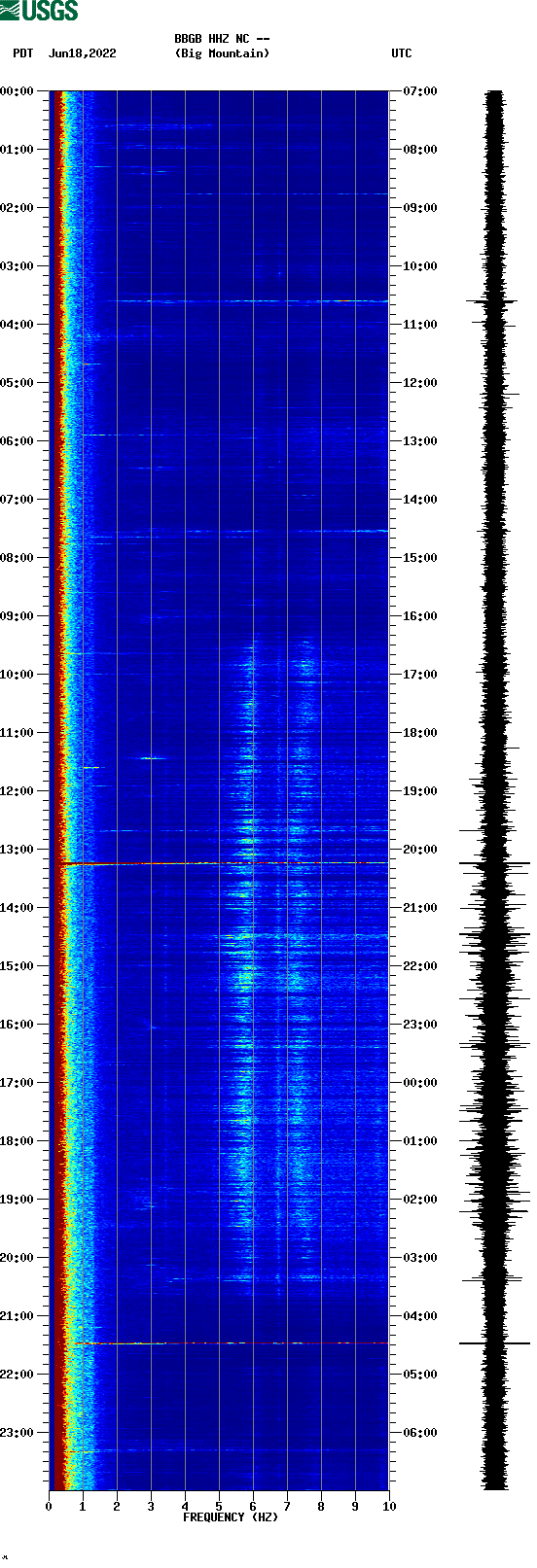Click the 'UTC' timezone label

(402, 53)
